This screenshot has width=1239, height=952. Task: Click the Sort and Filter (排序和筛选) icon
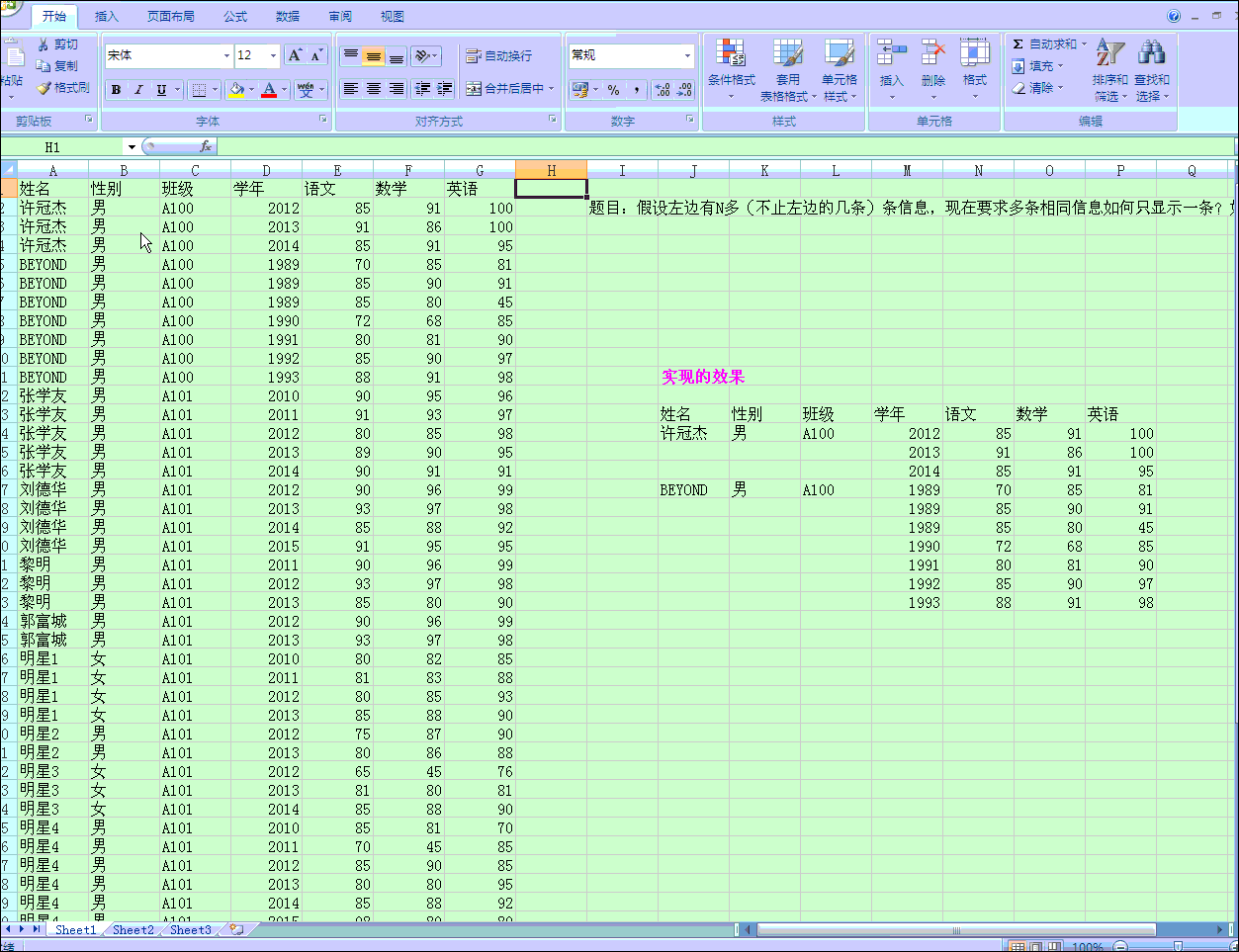pos(1109,53)
